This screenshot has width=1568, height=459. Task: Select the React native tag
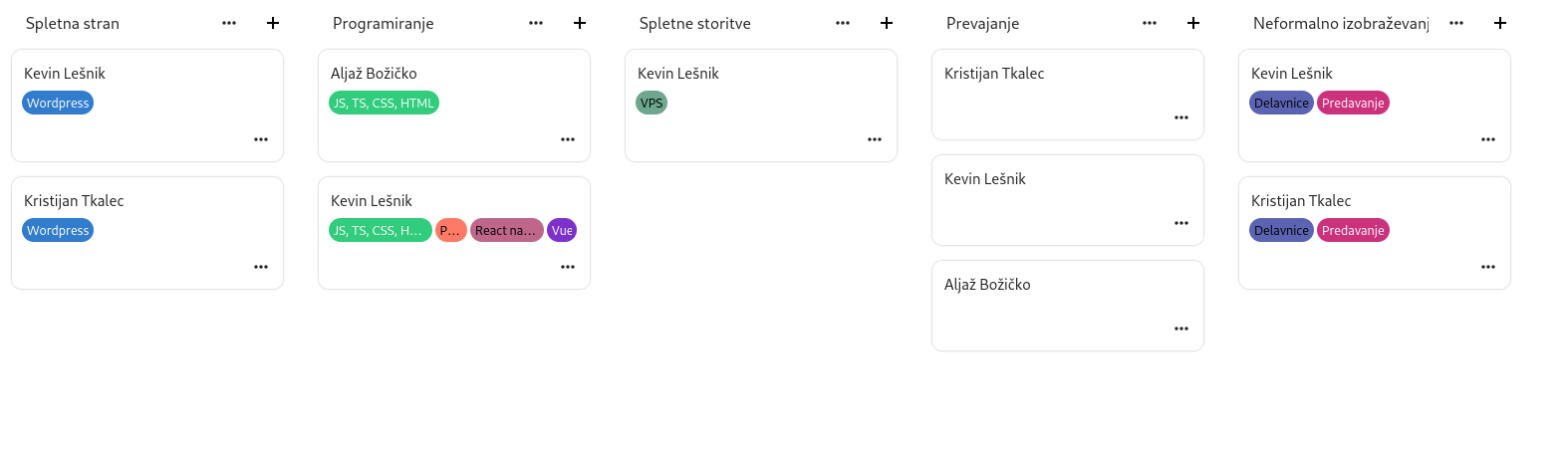pos(506,230)
